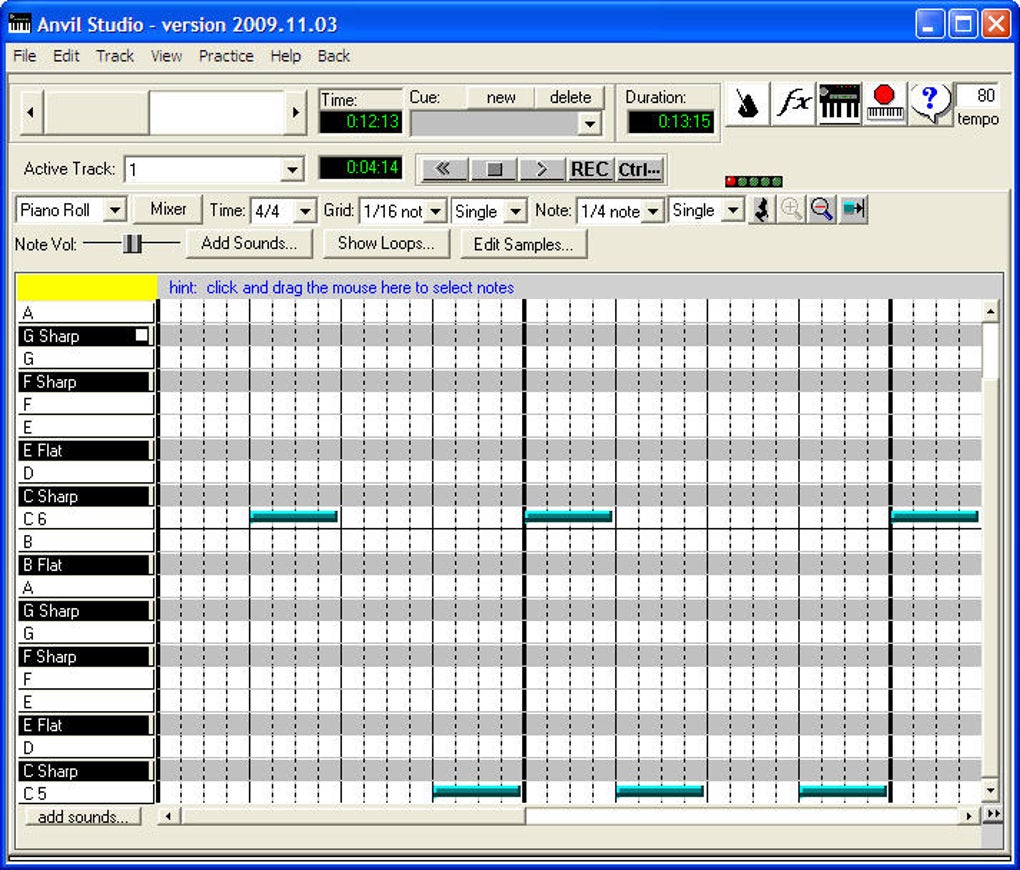Open the Piano Roll view dropdown
The height and width of the screenshot is (870, 1020).
click(114, 211)
